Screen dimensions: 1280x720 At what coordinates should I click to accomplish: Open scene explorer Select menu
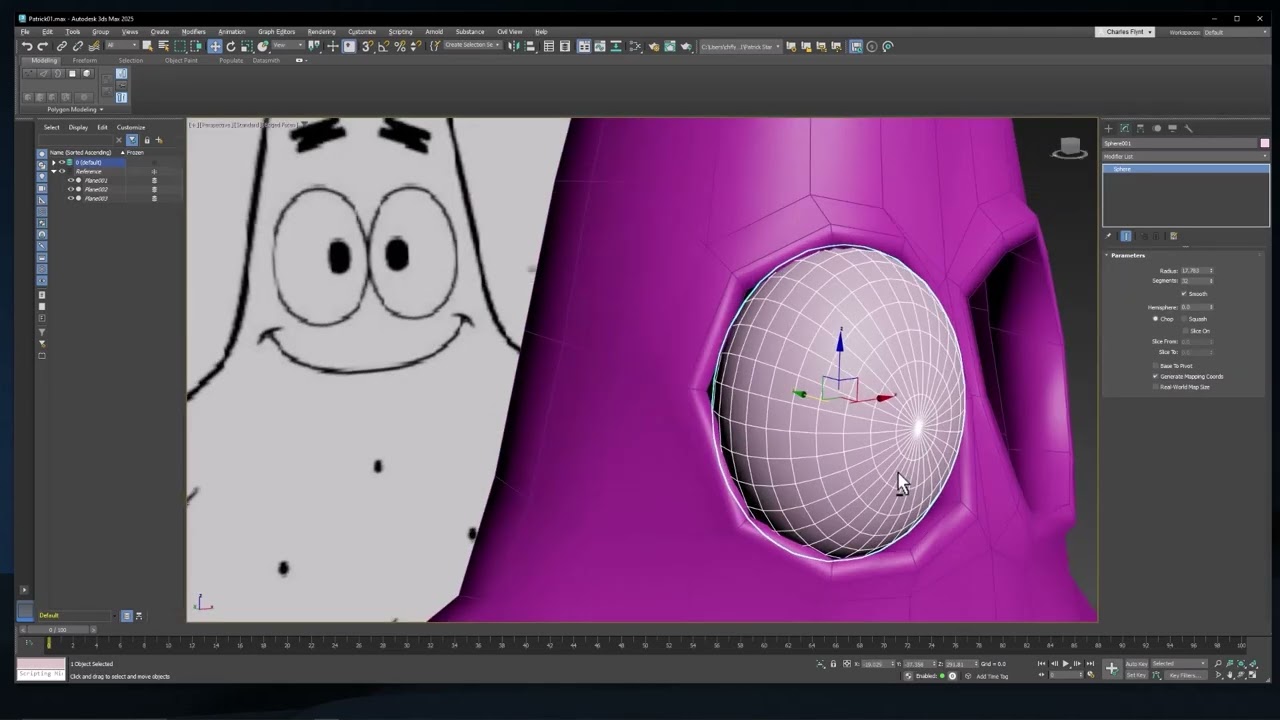(51, 127)
